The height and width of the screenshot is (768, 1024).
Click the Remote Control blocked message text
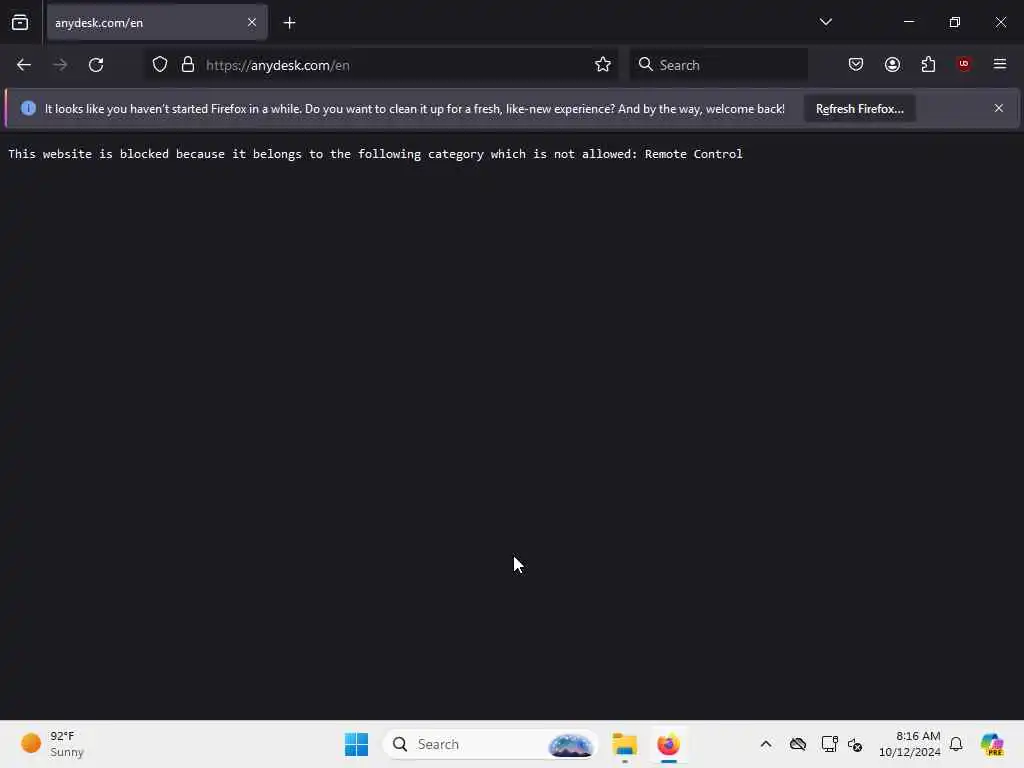(x=375, y=154)
